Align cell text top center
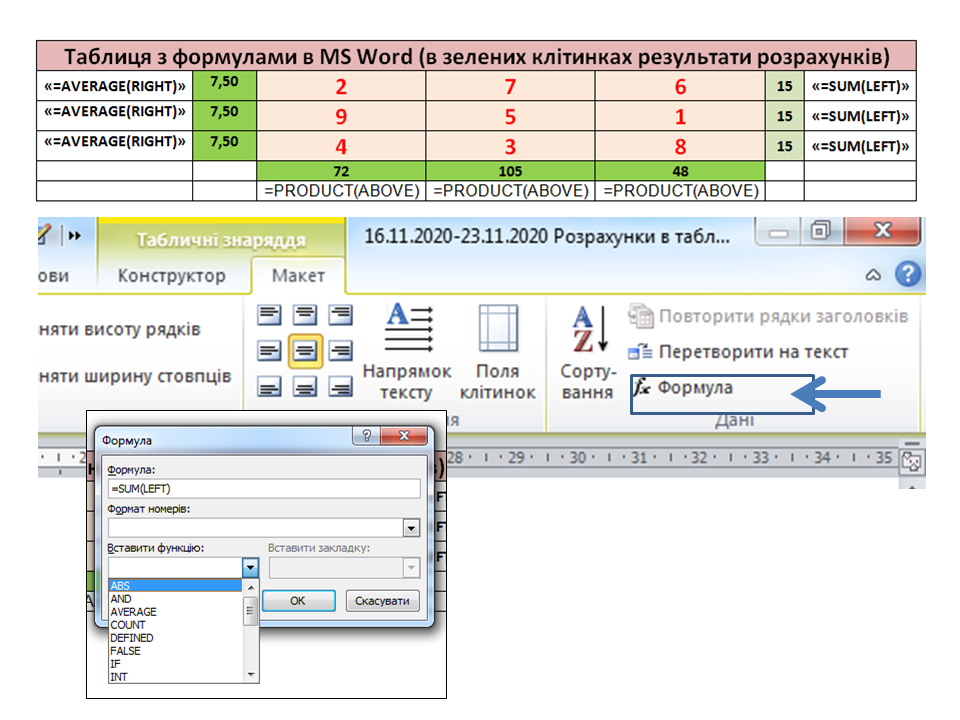 (305, 315)
